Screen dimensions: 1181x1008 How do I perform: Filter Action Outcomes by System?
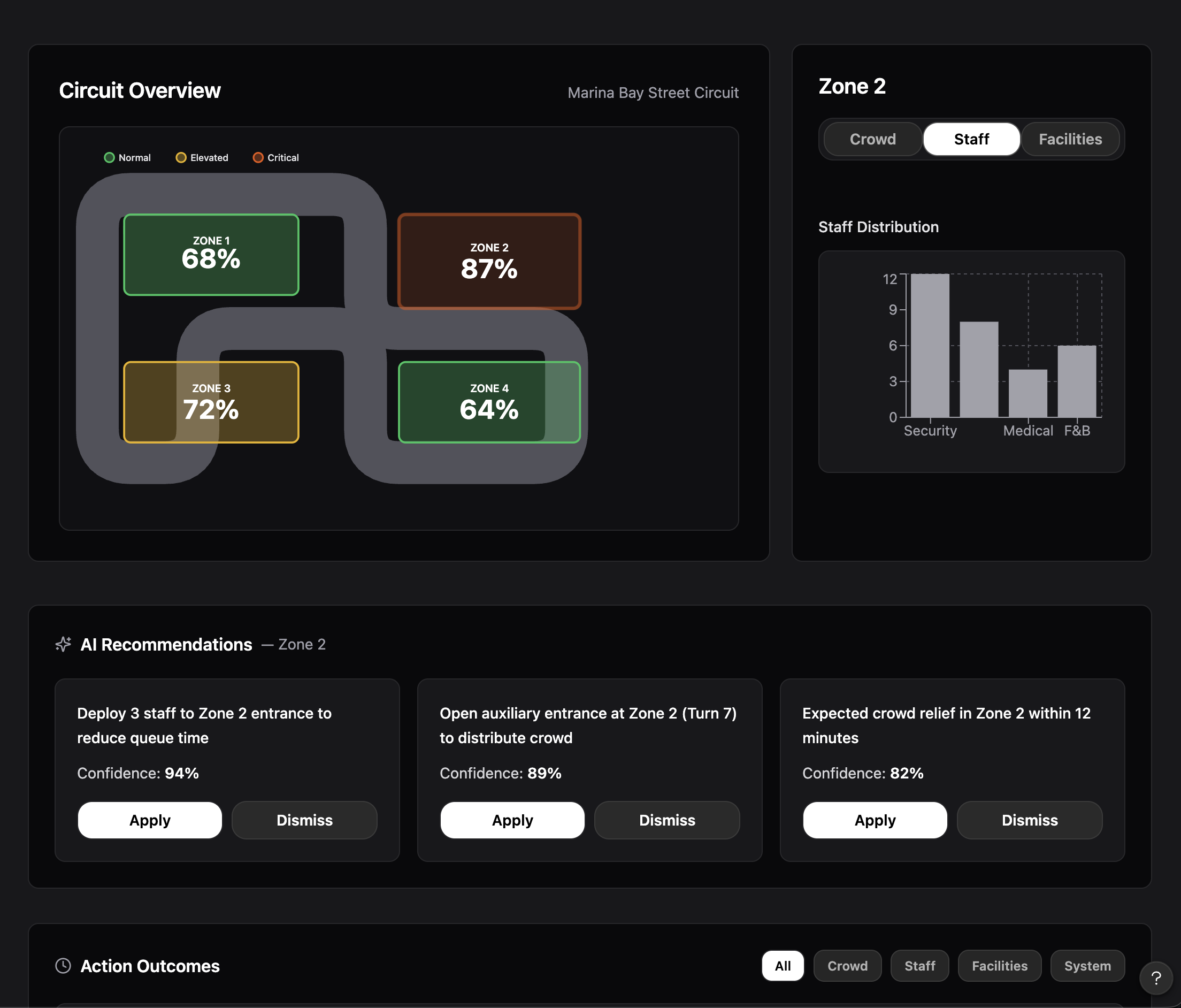pyautogui.click(x=1087, y=966)
